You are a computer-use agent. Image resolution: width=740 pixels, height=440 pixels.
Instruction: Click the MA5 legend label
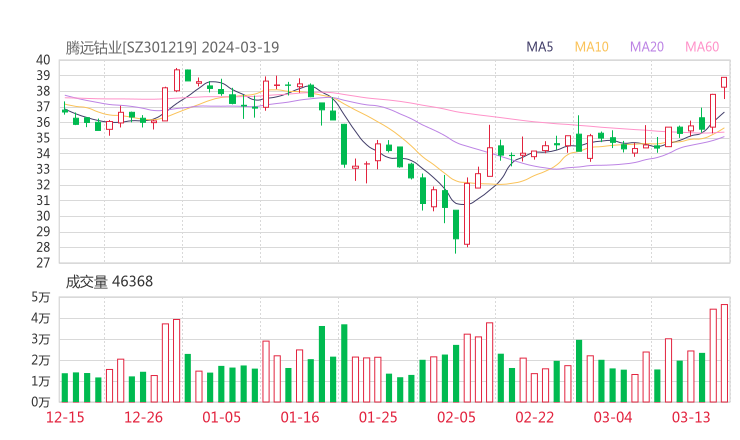coord(539,47)
